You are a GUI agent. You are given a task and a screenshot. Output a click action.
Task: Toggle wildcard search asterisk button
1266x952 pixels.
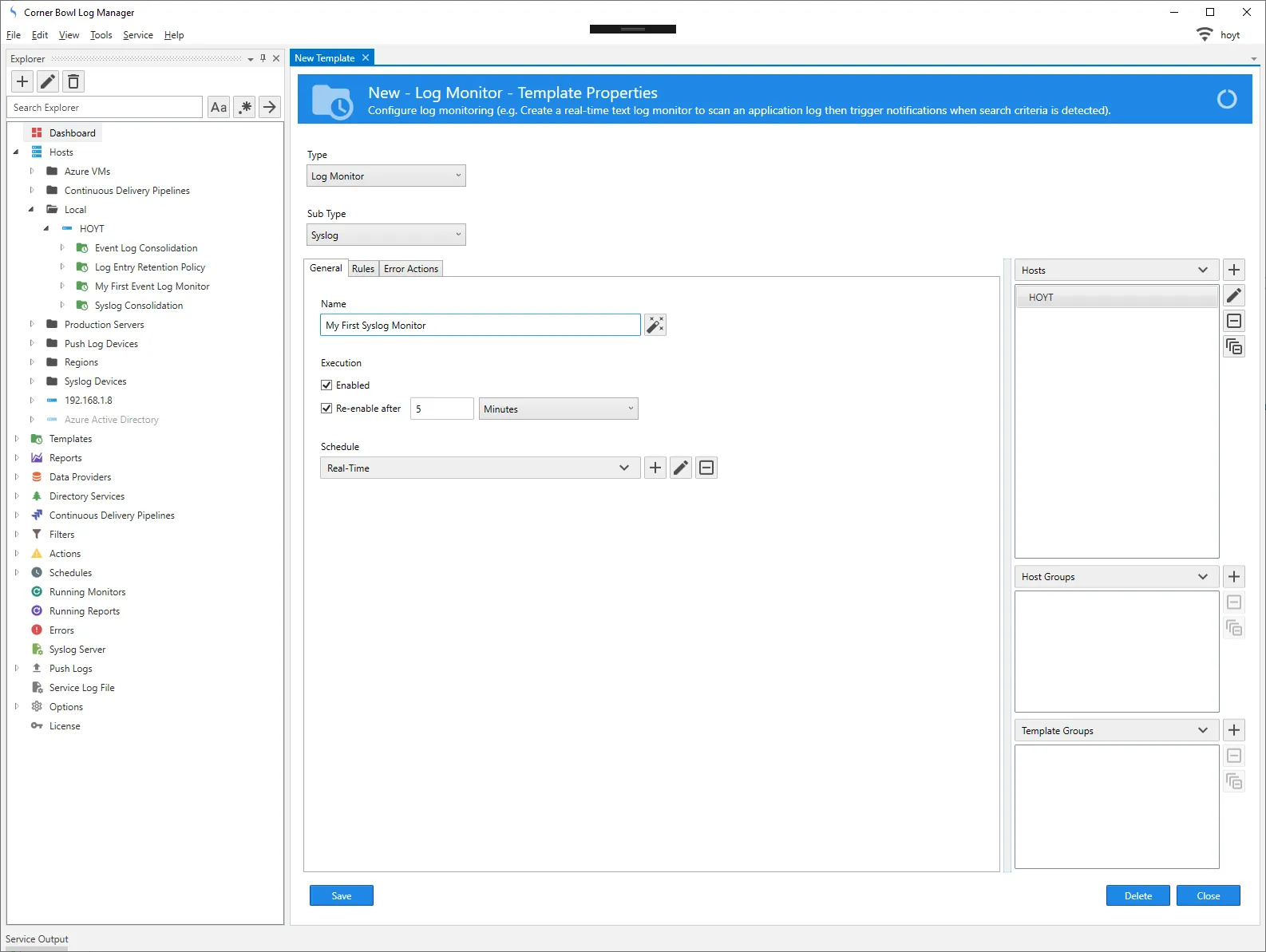[244, 107]
